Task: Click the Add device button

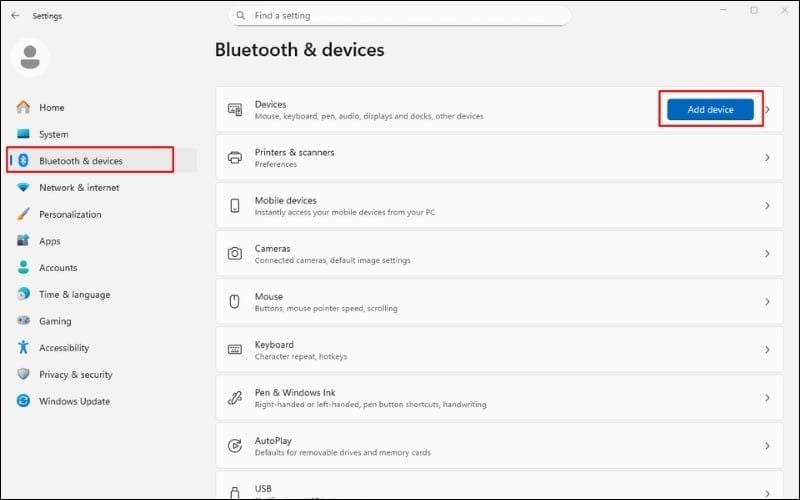Action: 710,109
